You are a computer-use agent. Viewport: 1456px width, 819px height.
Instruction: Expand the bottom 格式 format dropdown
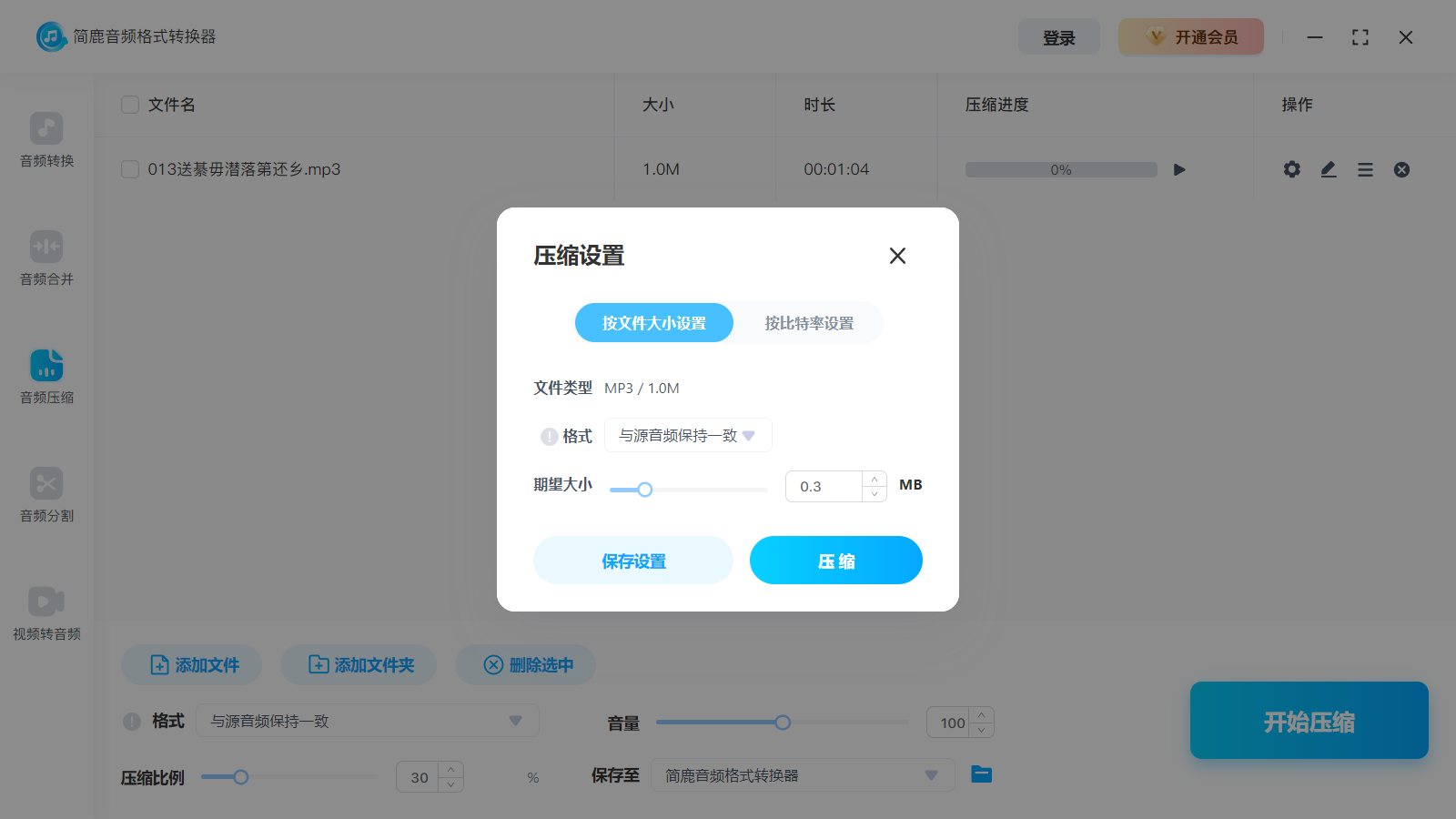tap(368, 721)
